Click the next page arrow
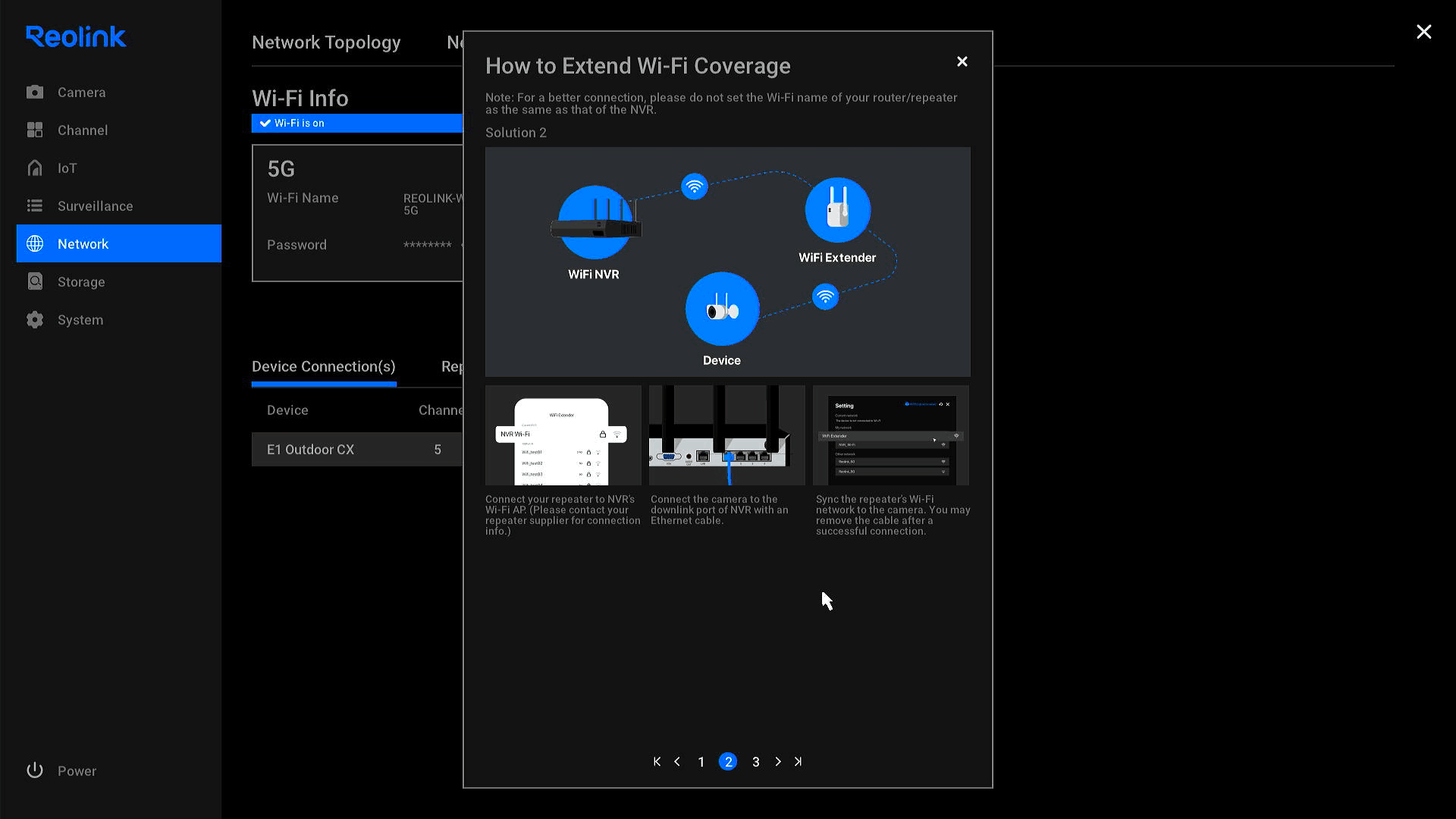Image resolution: width=1456 pixels, height=819 pixels. point(777,761)
